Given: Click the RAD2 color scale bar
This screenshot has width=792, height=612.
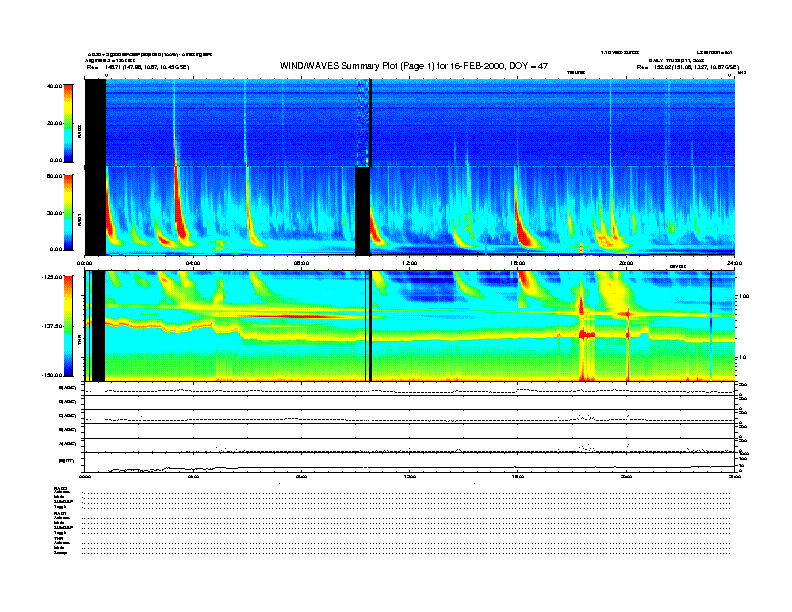Looking at the screenshot, I should (67, 122).
